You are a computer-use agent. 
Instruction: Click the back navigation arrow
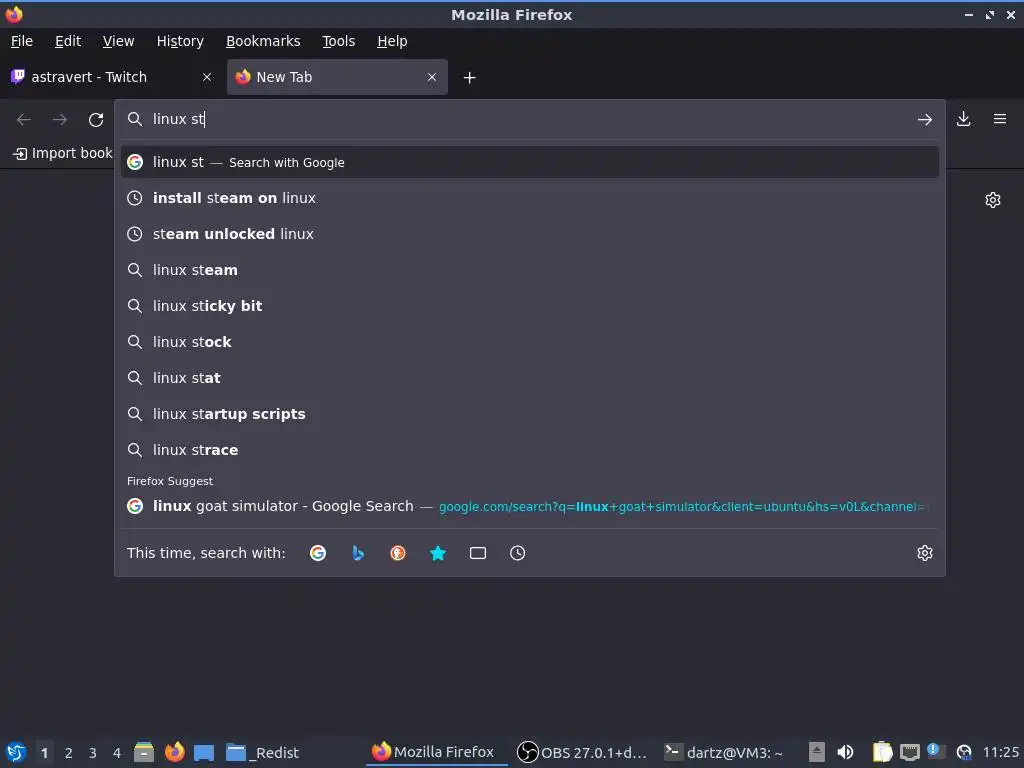tap(24, 120)
